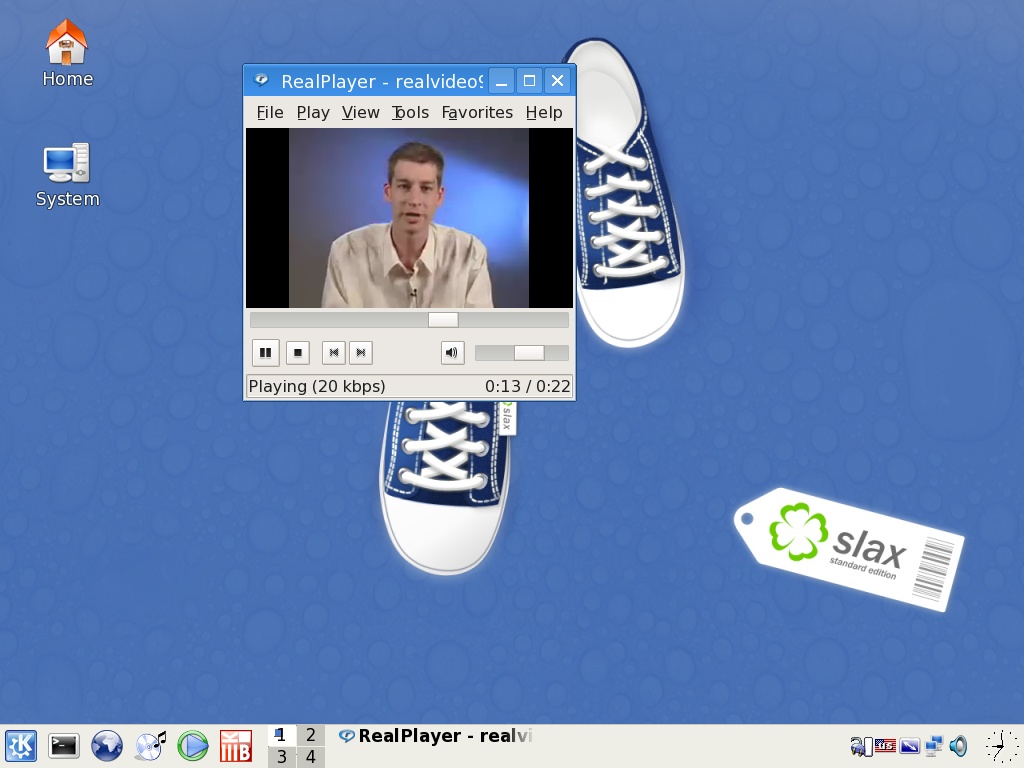The image size is (1024, 768).
Task: Open the KDE K menu
Action: (x=21, y=746)
